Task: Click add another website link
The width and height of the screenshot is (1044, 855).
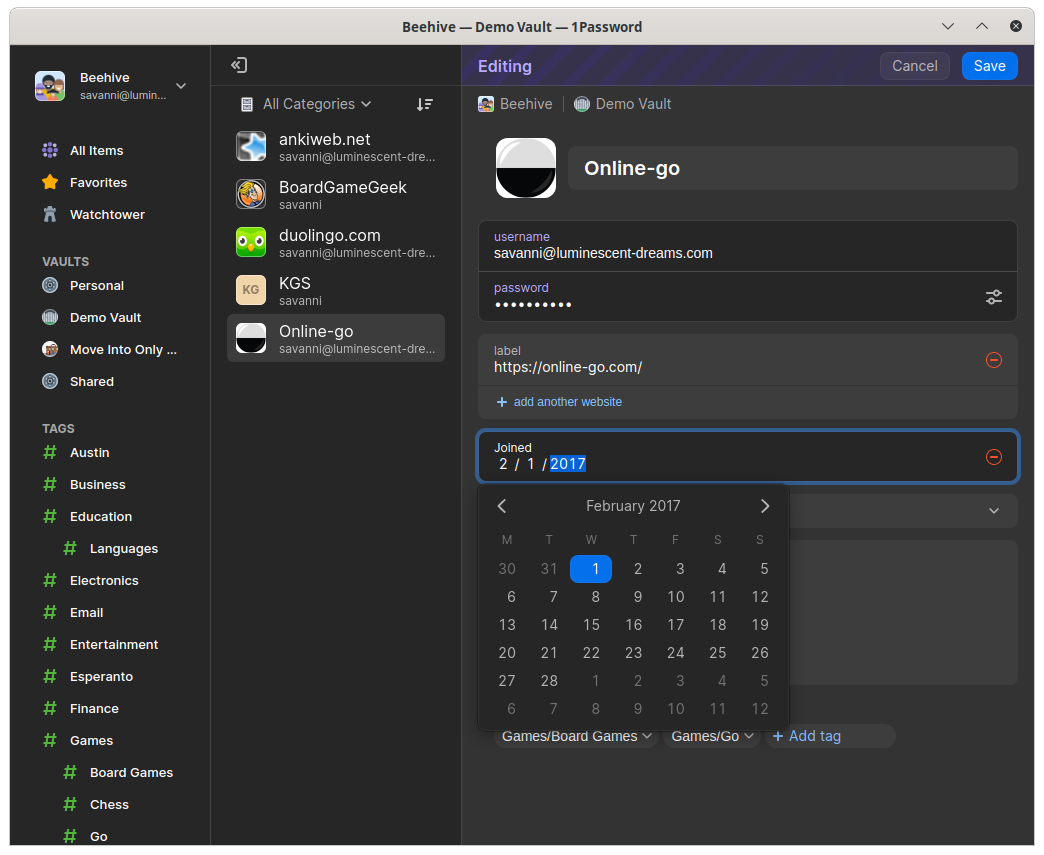Action: [559, 402]
